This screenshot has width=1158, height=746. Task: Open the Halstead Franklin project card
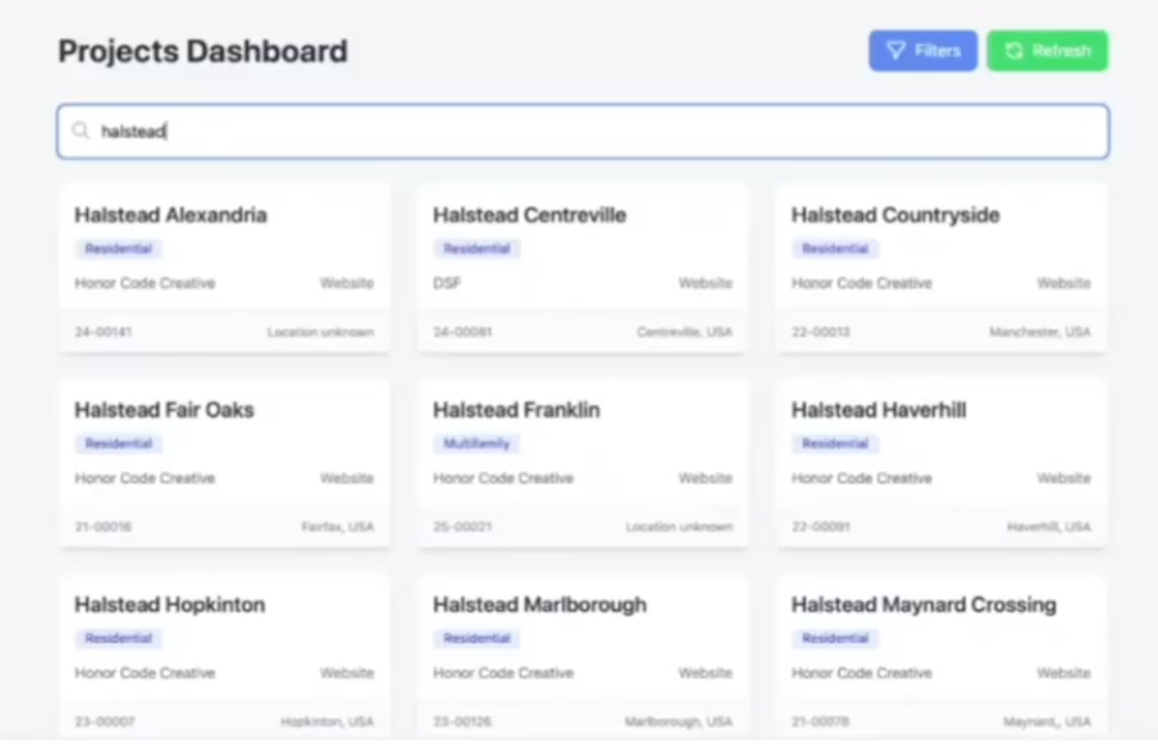[582, 463]
